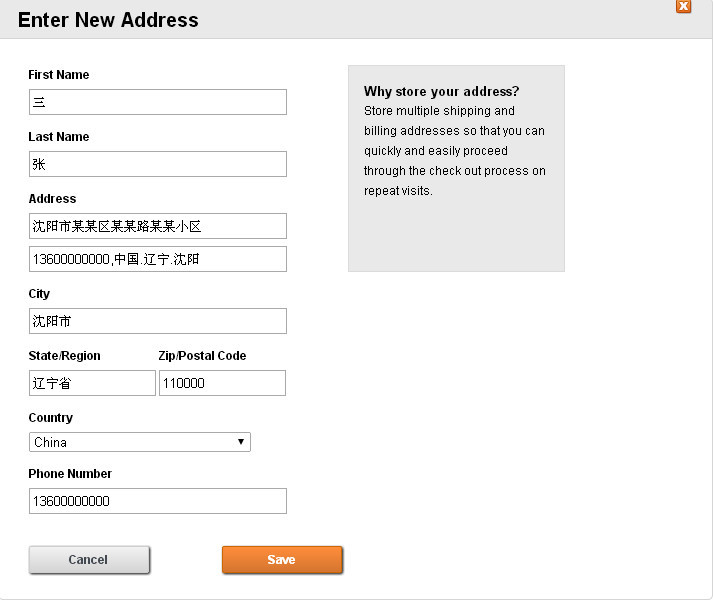Viewport: 713px width, 600px height.
Task: Select the second Address line field
Action: [x=157, y=259]
